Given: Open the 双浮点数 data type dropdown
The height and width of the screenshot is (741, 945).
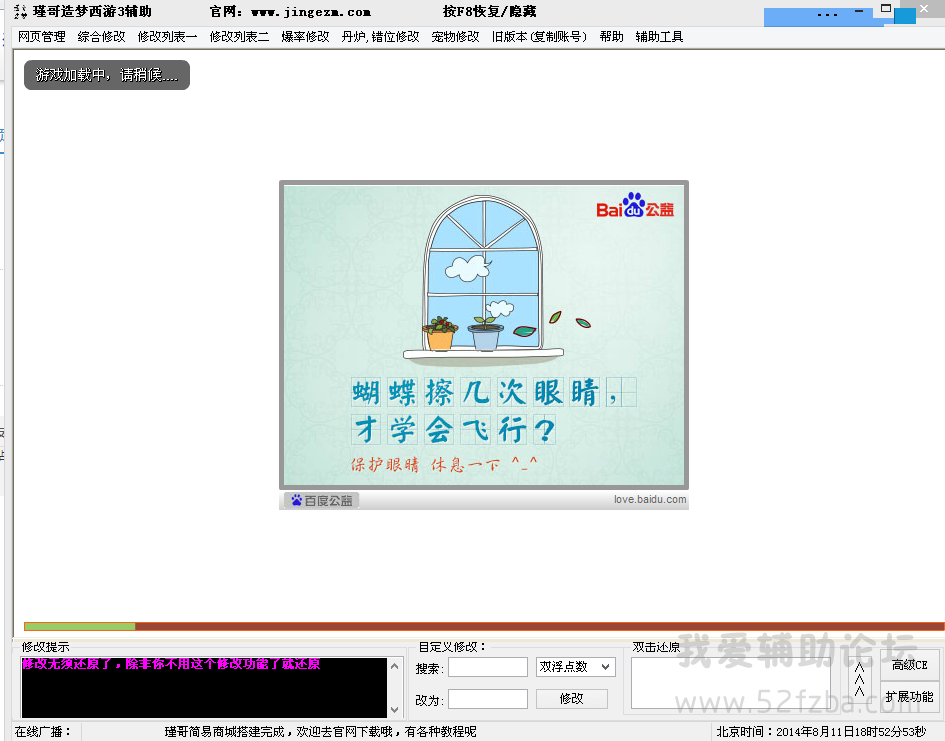Looking at the screenshot, I should point(576,667).
